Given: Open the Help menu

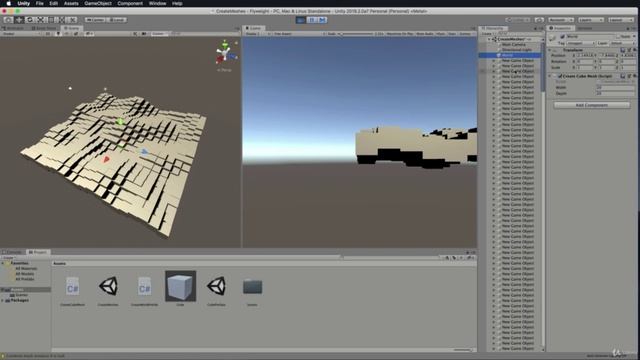Looking at the screenshot, I should coord(177,3).
